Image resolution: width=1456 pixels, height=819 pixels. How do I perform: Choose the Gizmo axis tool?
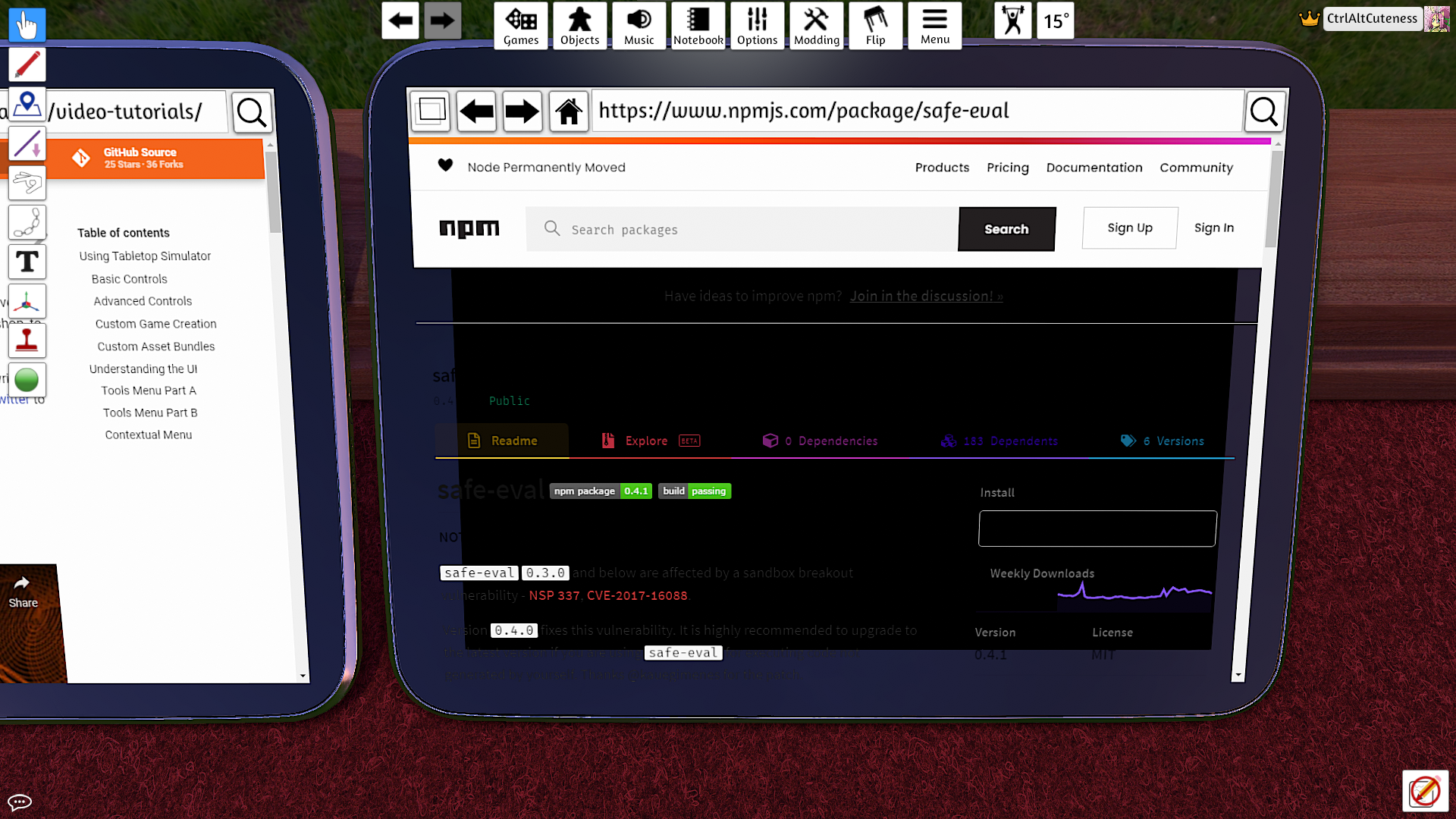click(x=27, y=302)
